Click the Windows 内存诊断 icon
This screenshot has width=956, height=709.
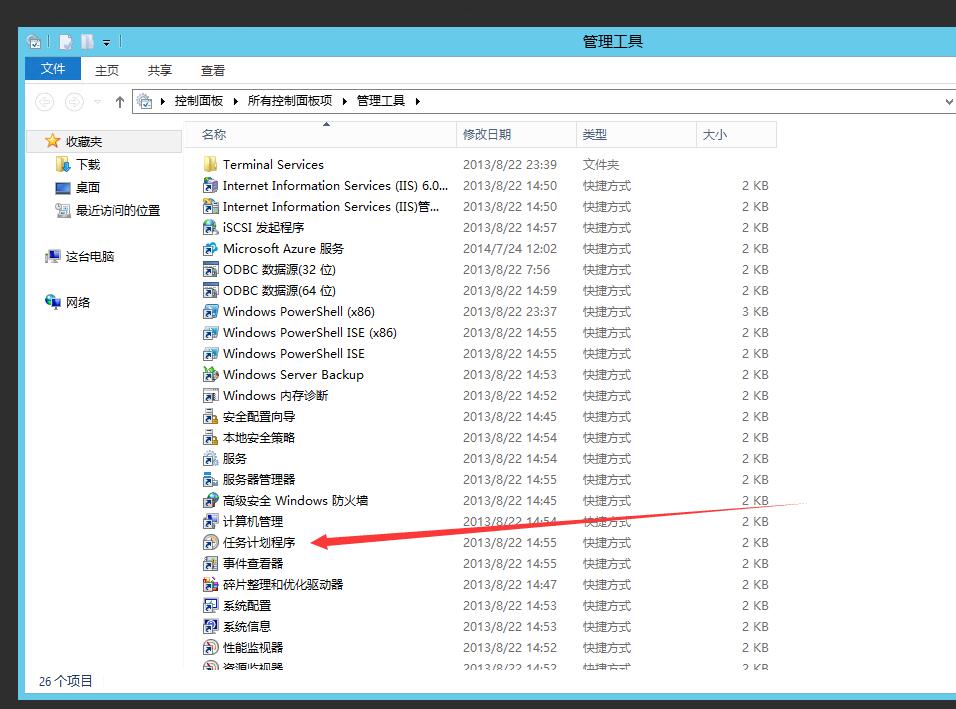click(x=210, y=395)
